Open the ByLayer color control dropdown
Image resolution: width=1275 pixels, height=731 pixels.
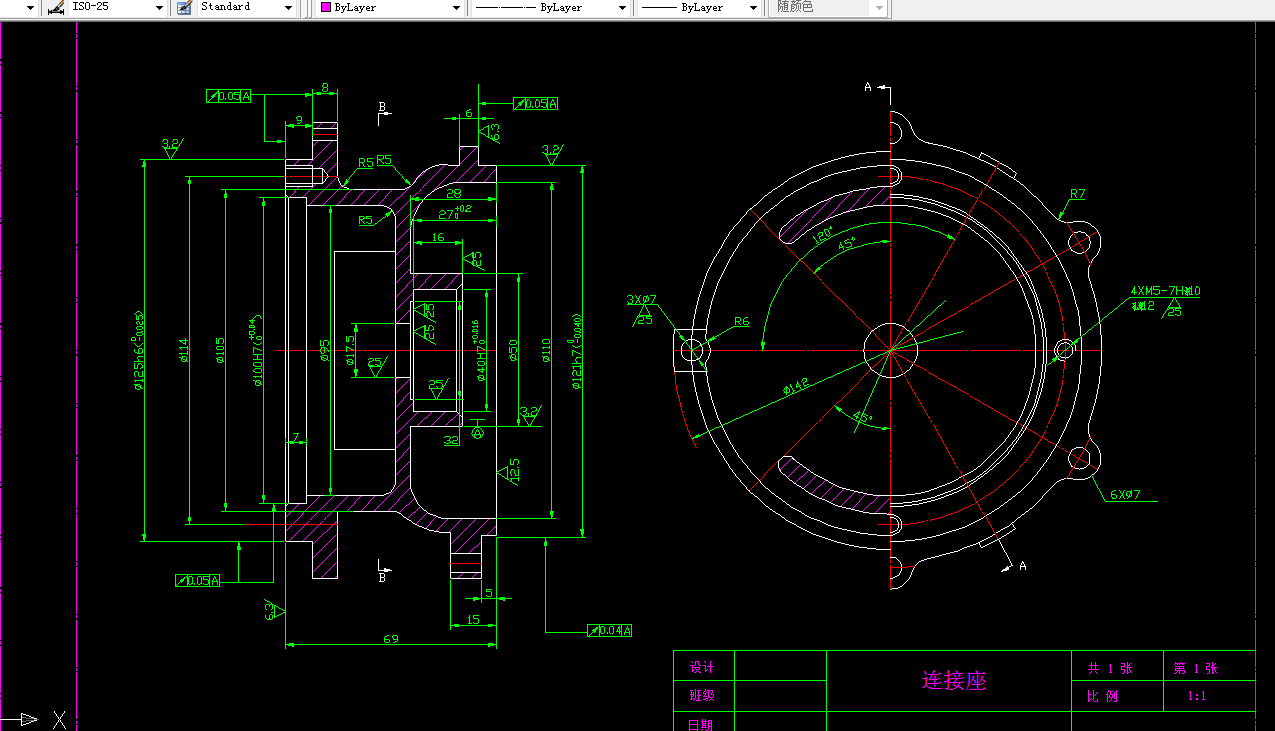456,7
